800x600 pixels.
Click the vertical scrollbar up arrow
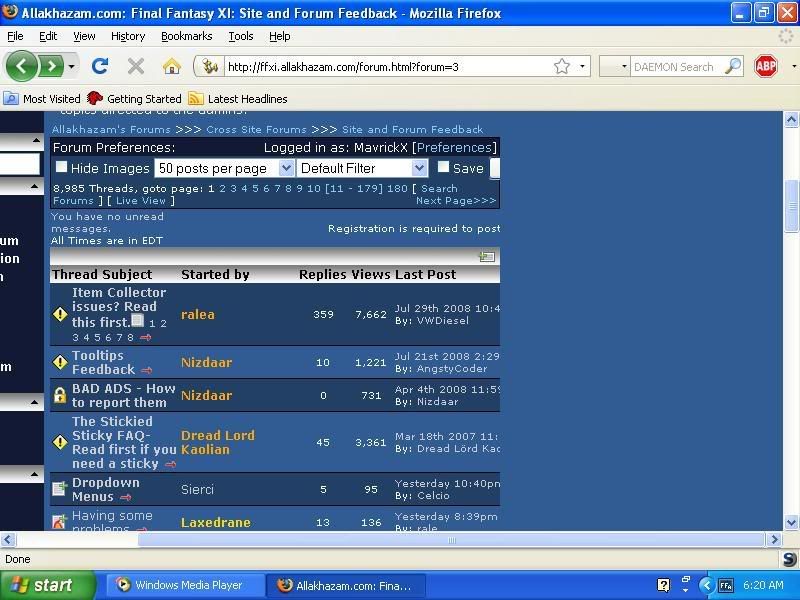(x=791, y=120)
